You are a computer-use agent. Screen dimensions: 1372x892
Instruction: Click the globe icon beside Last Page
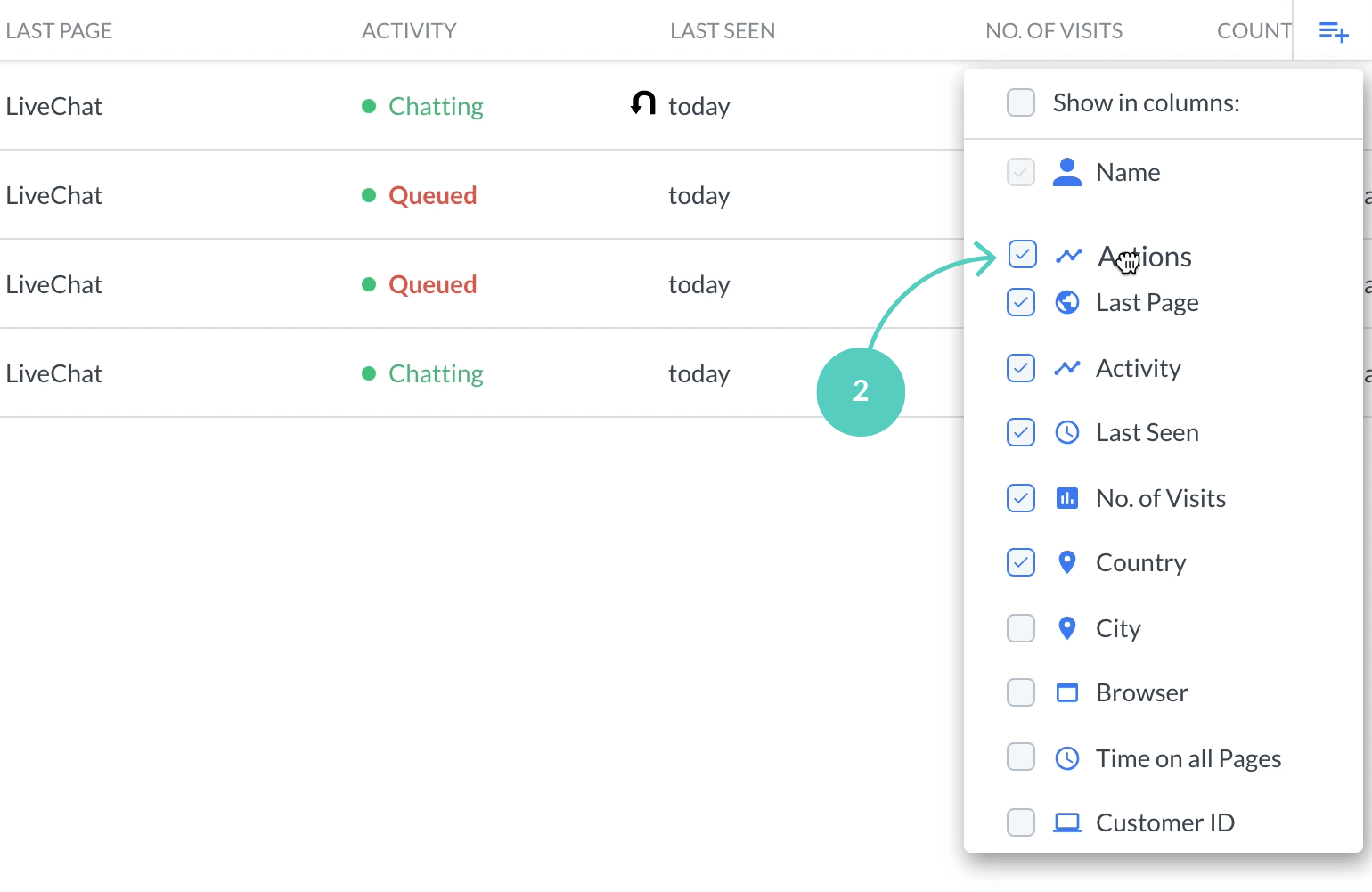point(1067,302)
